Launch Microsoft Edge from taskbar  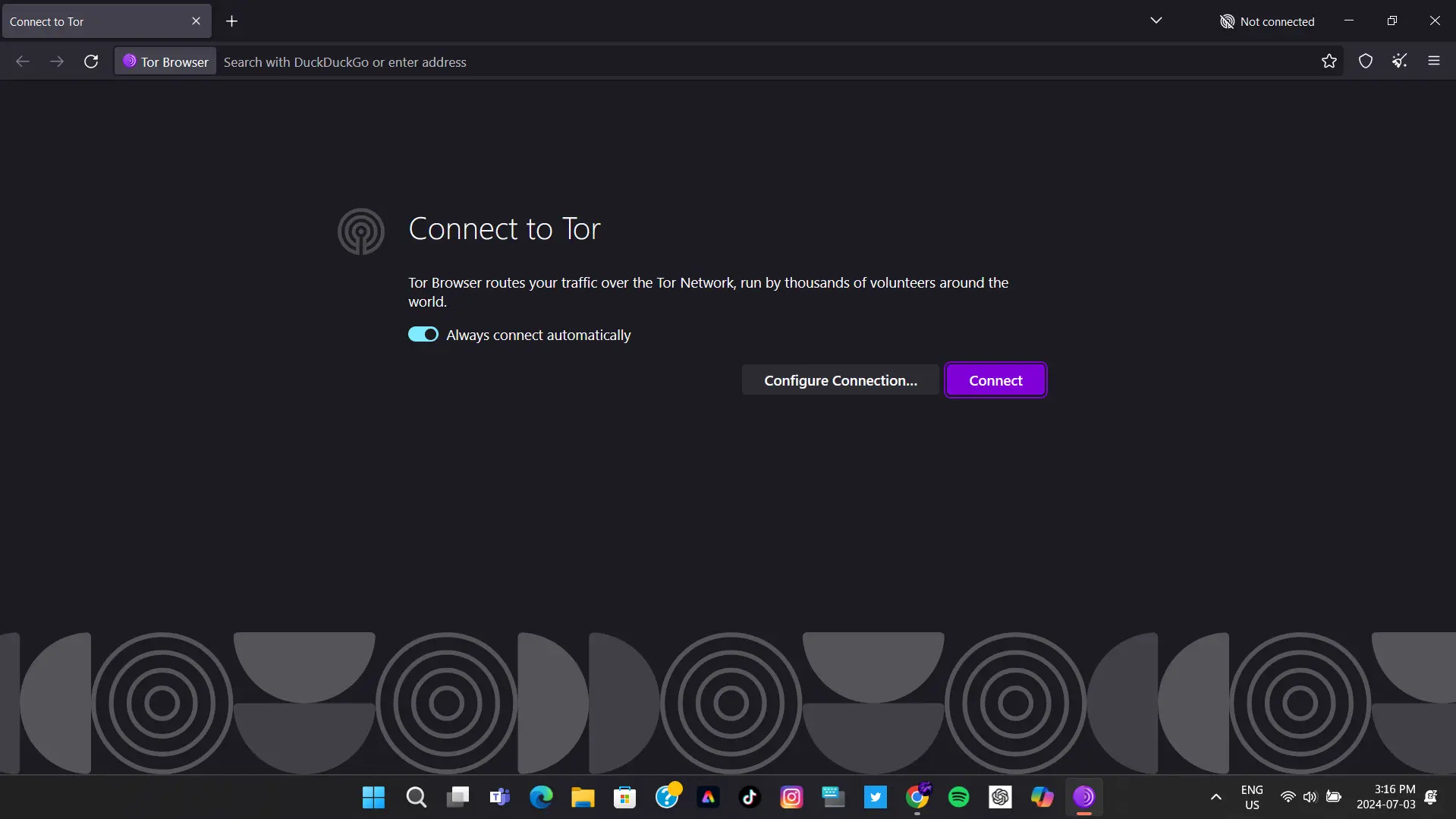[x=541, y=797]
